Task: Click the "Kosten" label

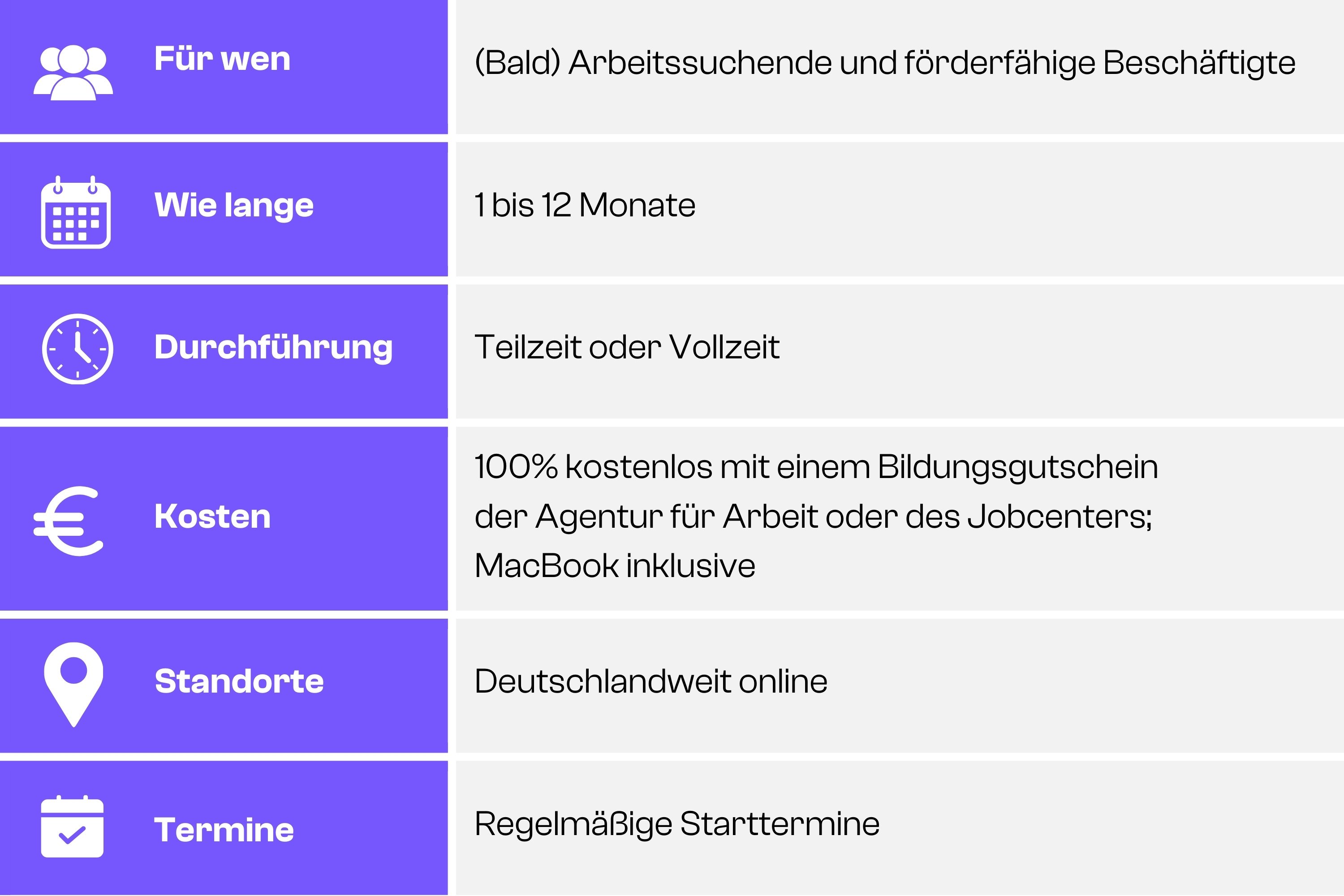Action: point(212,517)
